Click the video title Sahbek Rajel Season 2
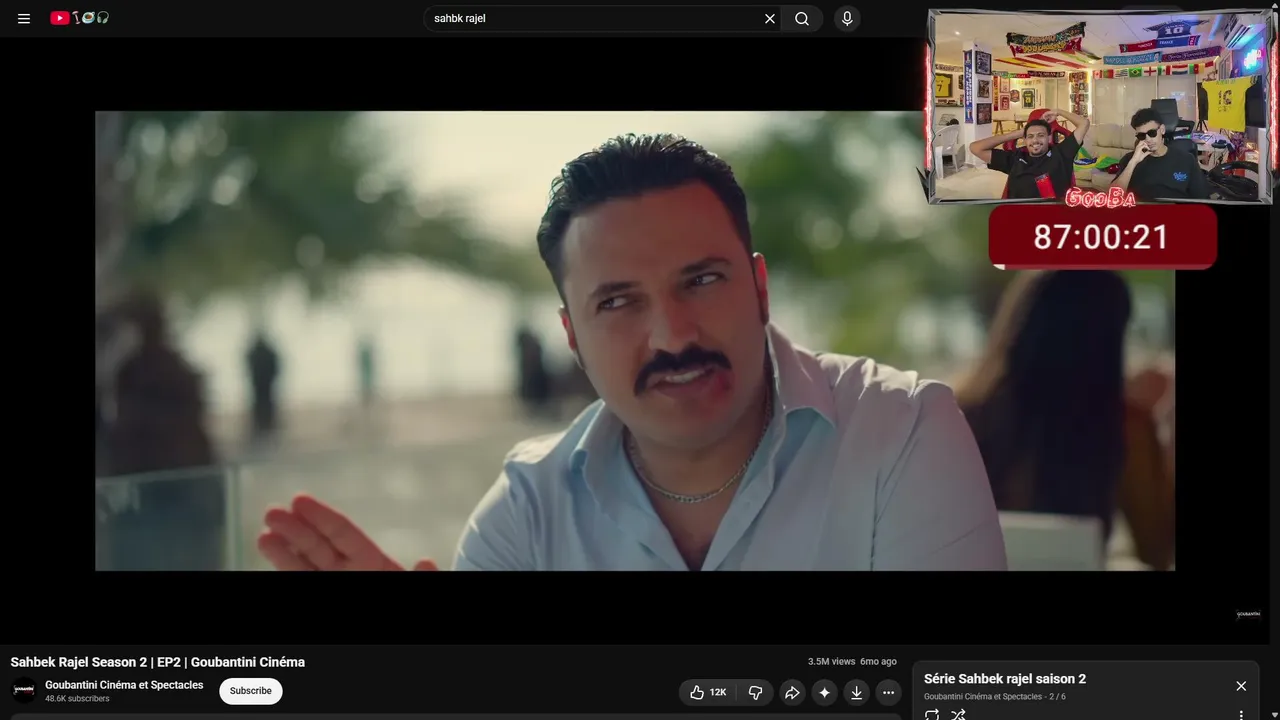Image resolution: width=1280 pixels, height=720 pixels. coord(158,662)
